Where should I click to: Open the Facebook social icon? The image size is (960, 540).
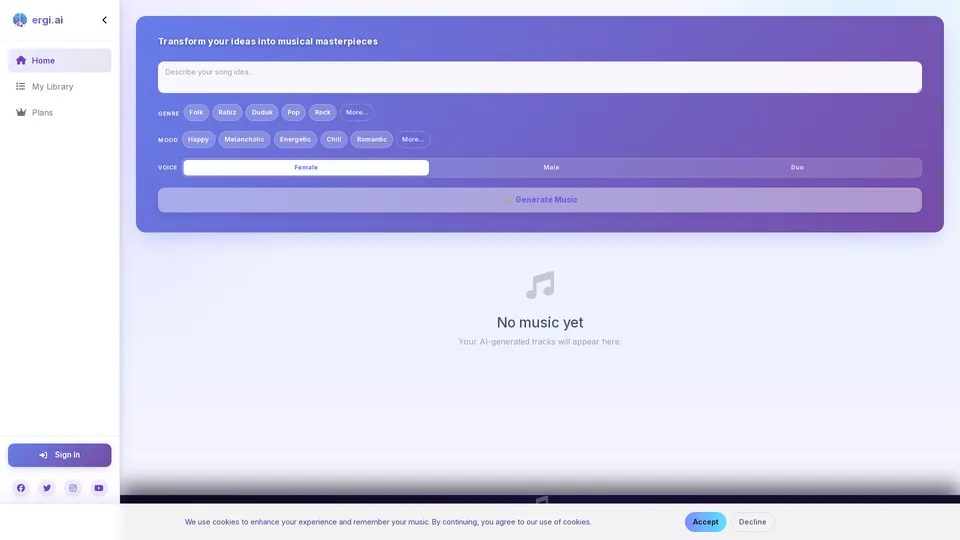pyautogui.click(x=21, y=488)
